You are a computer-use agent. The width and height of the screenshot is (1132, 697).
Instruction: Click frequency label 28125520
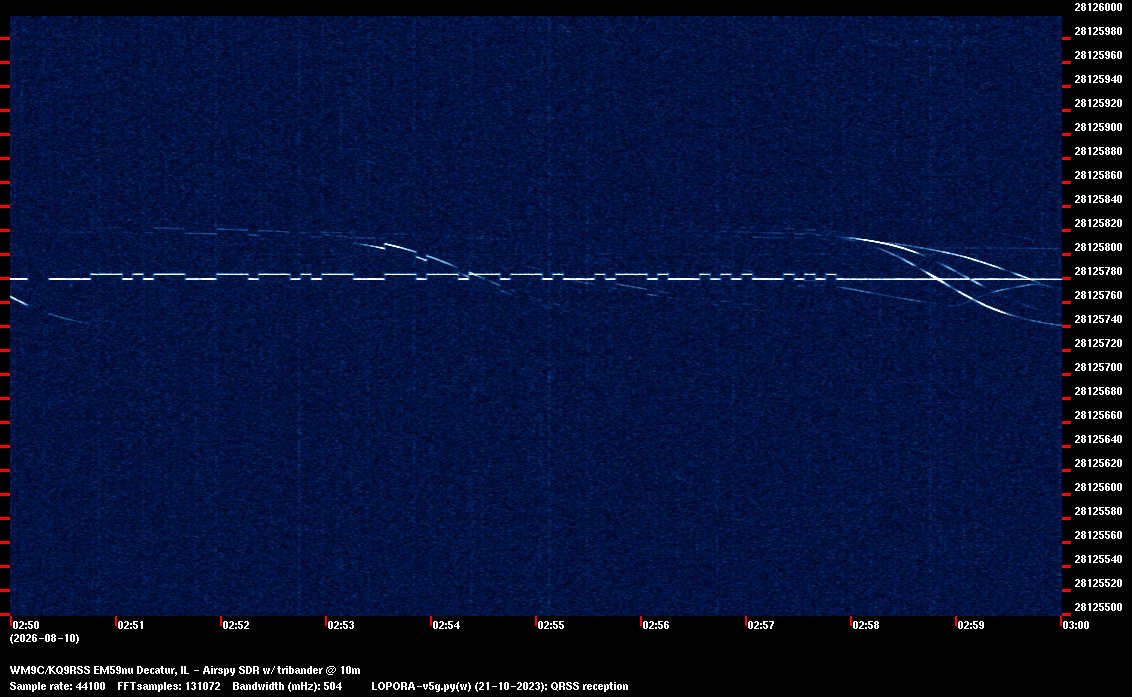point(1098,583)
